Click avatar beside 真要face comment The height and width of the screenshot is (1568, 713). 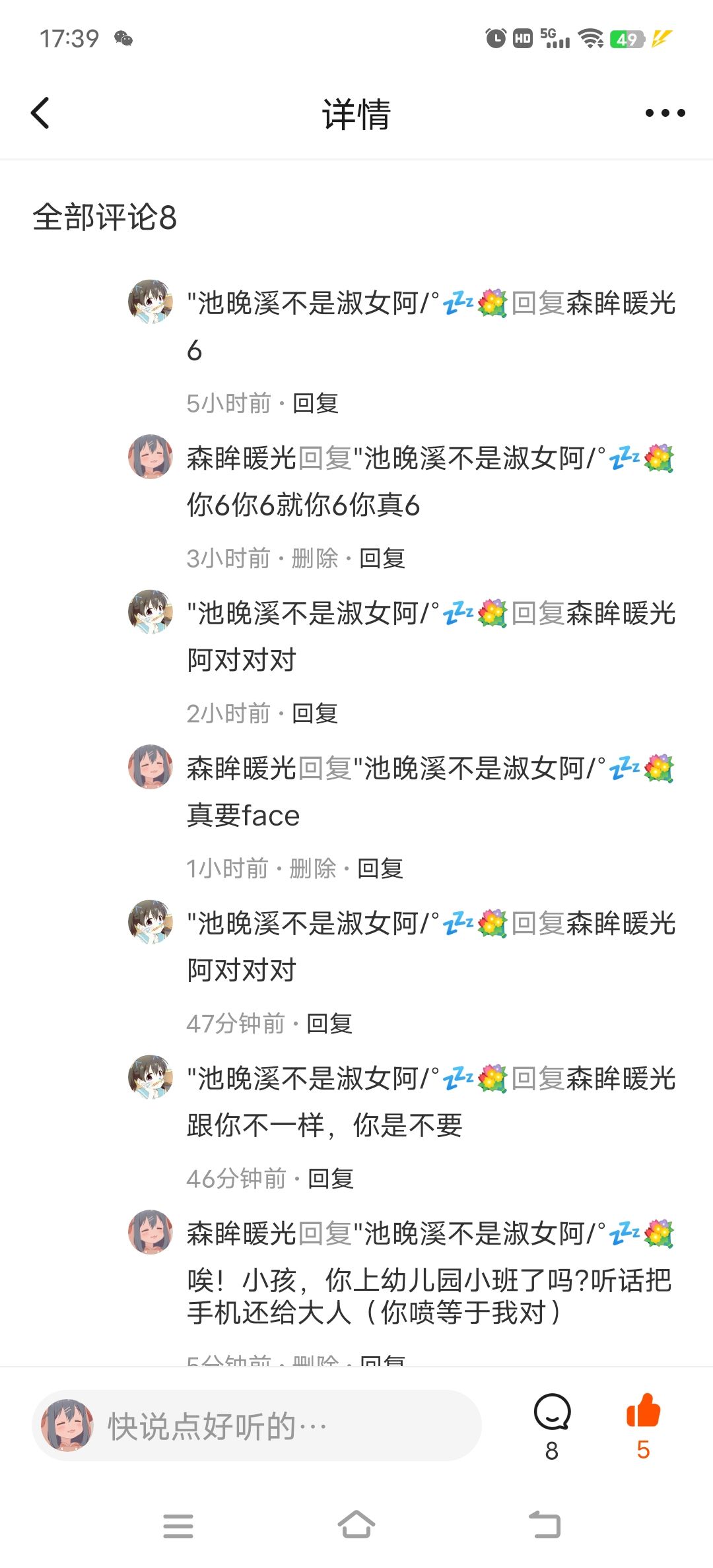[151, 767]
